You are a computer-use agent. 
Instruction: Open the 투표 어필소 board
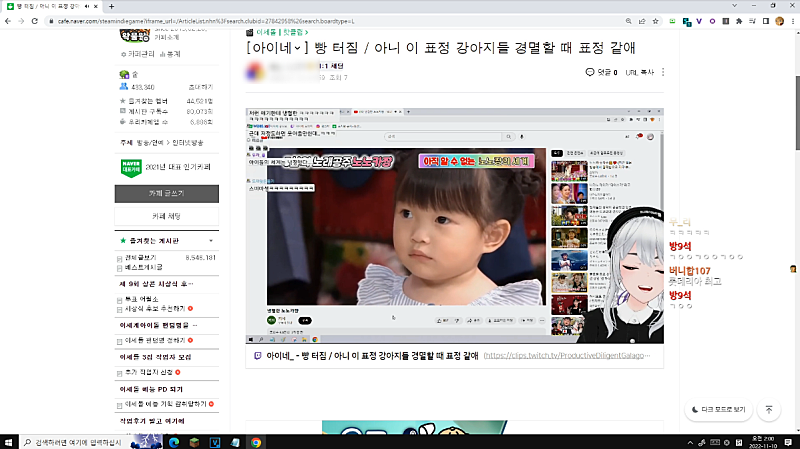pos(141,299)
